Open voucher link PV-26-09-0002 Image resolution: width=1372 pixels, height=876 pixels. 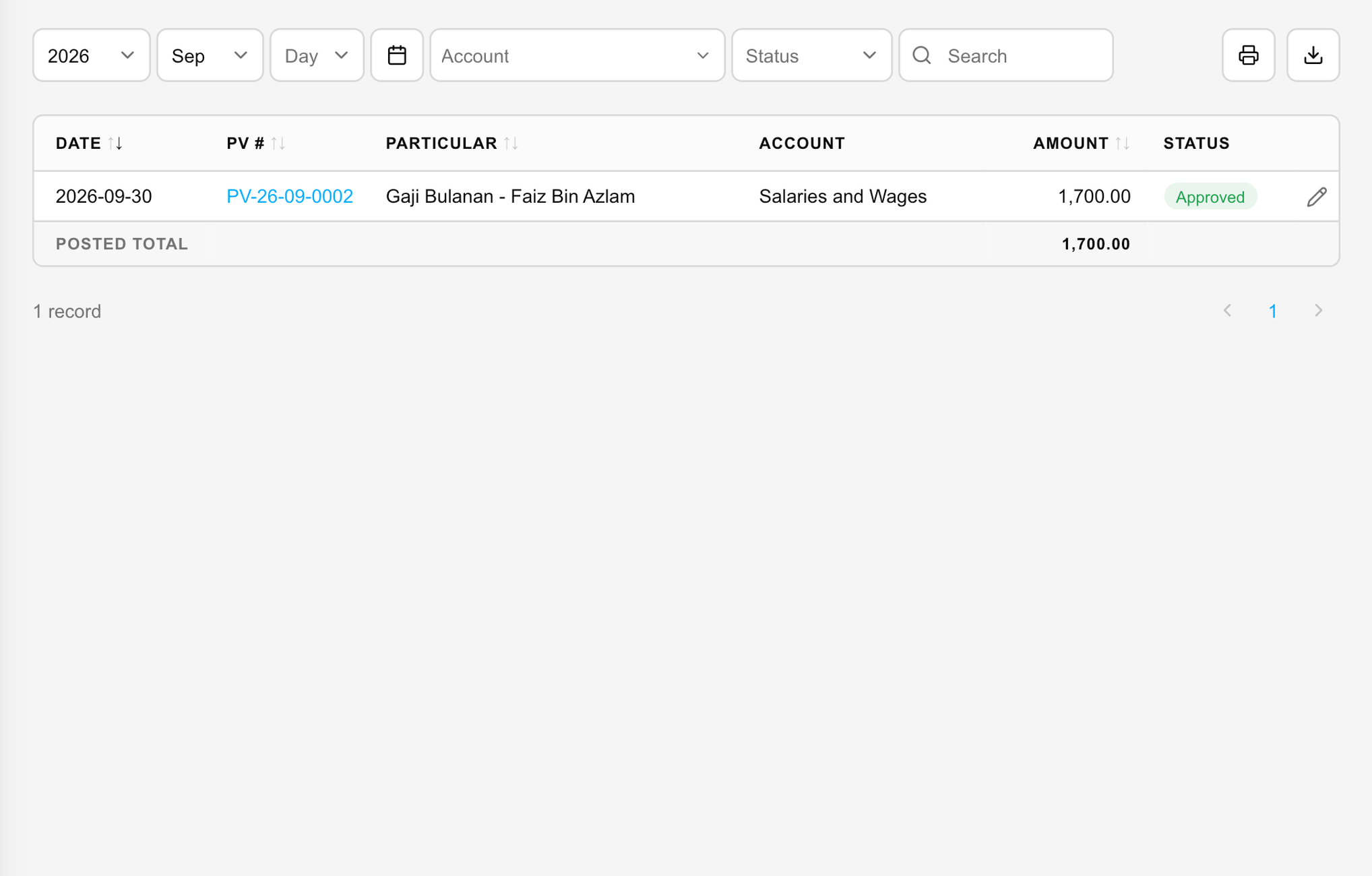coord(290,197)
